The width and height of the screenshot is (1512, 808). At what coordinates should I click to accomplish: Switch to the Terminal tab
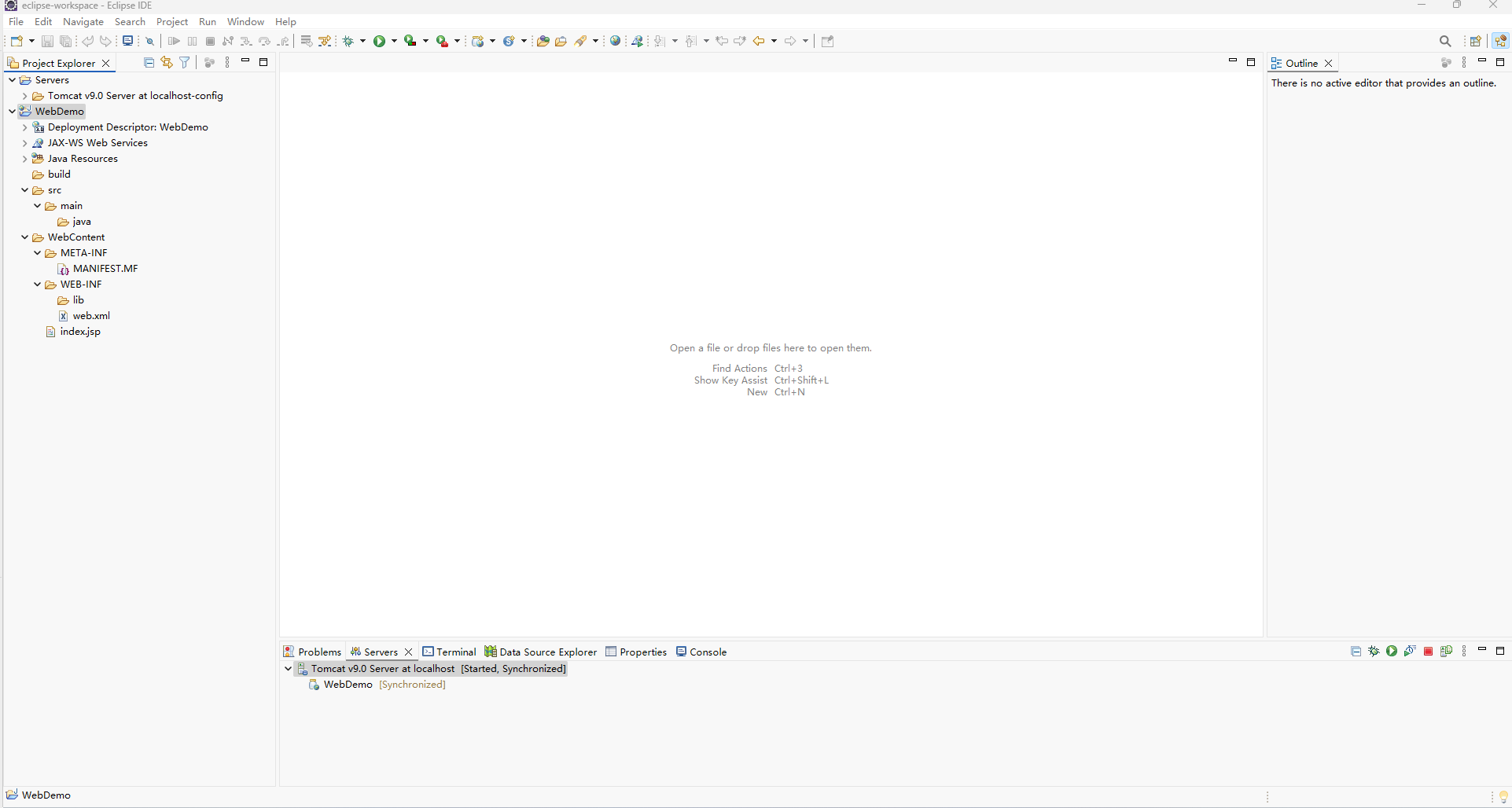[449, 652]
